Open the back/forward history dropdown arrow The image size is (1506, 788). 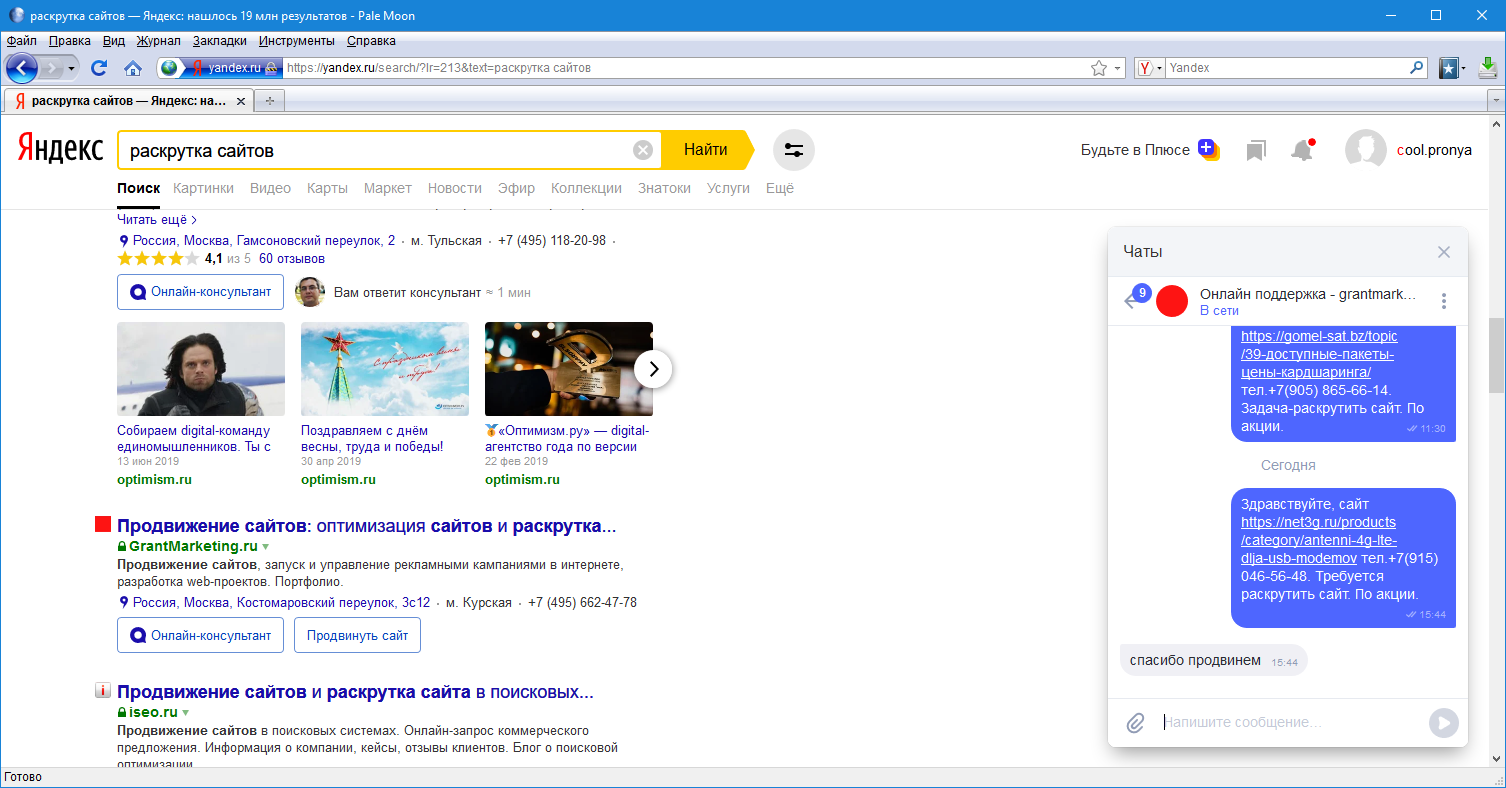pyautogui.click(x=72, y=68)
